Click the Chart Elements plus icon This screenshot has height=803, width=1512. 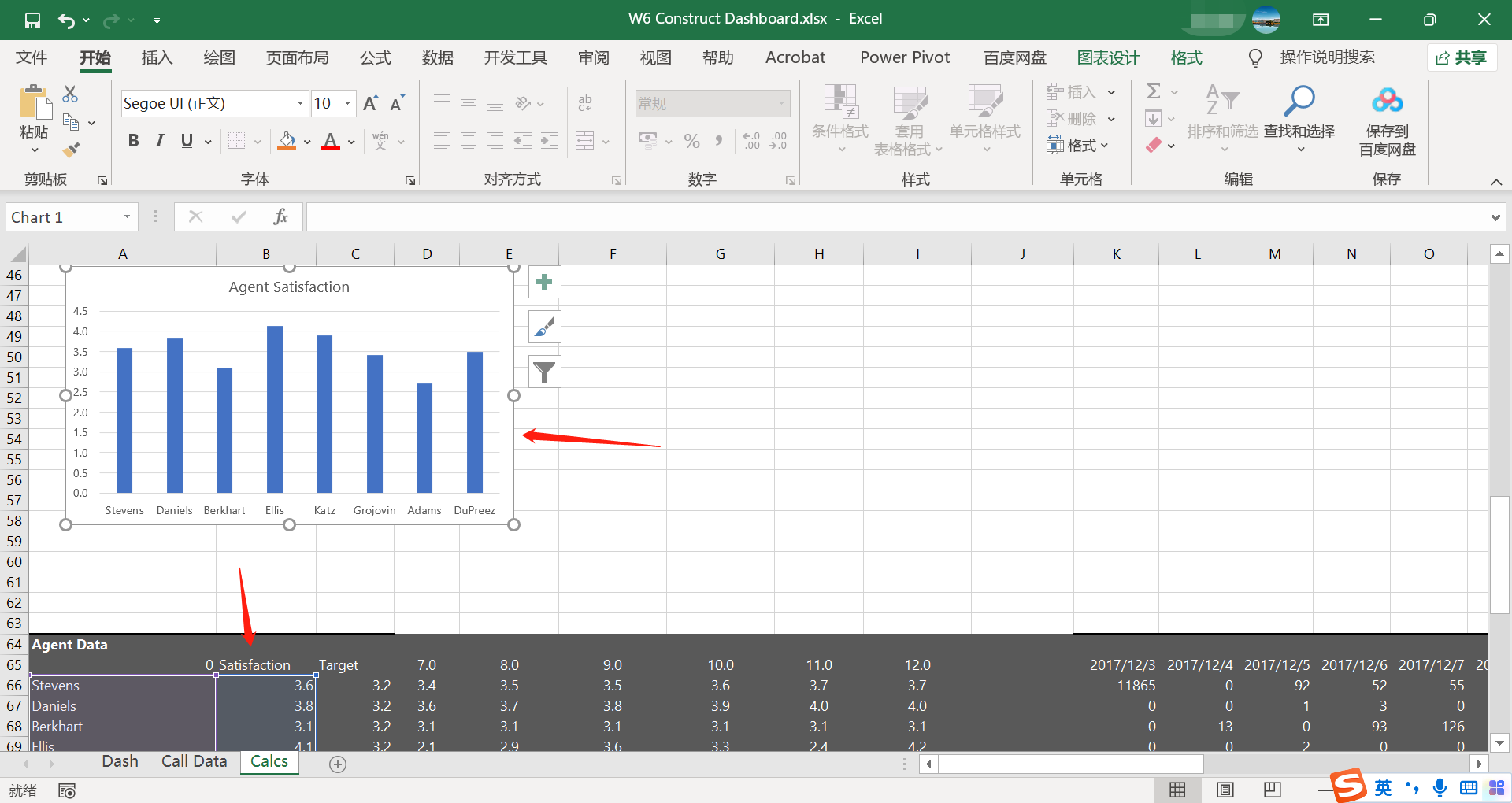pos(544,282)
